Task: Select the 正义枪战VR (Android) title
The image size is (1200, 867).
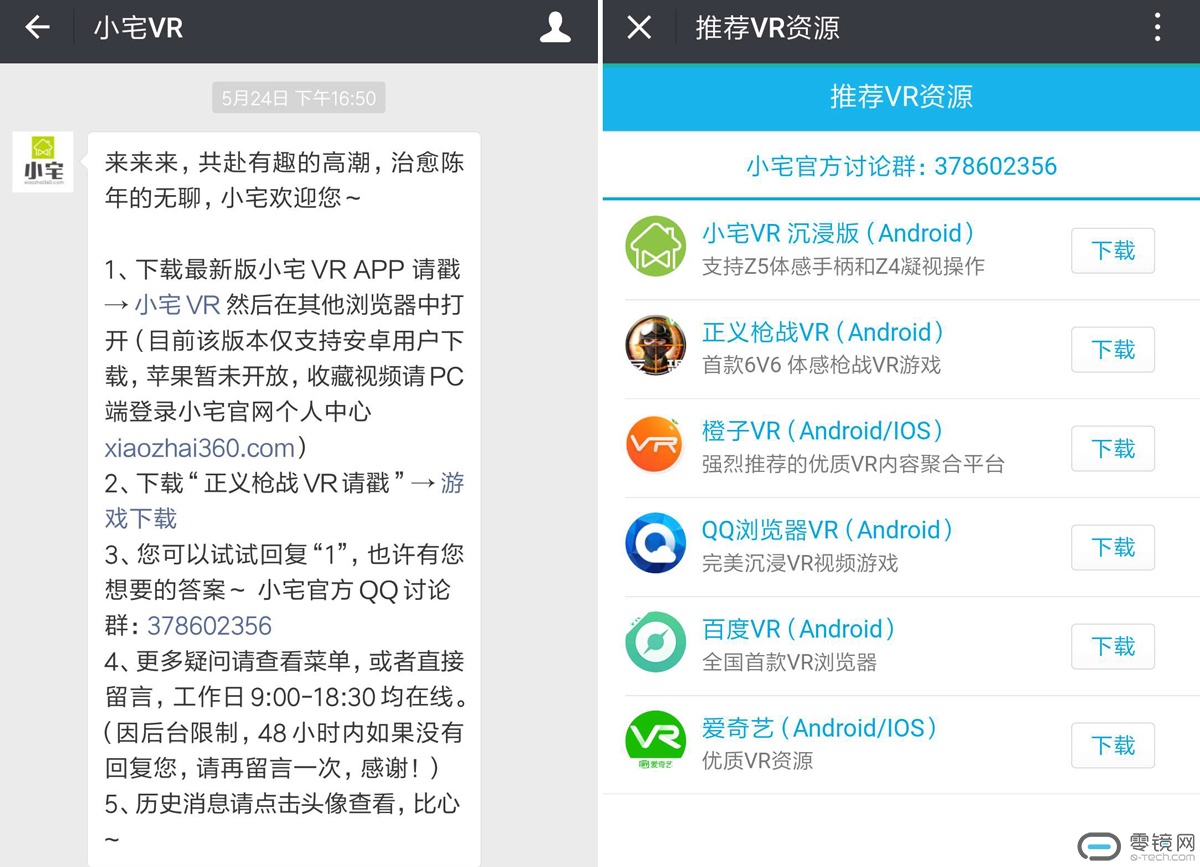Action: 823,332
